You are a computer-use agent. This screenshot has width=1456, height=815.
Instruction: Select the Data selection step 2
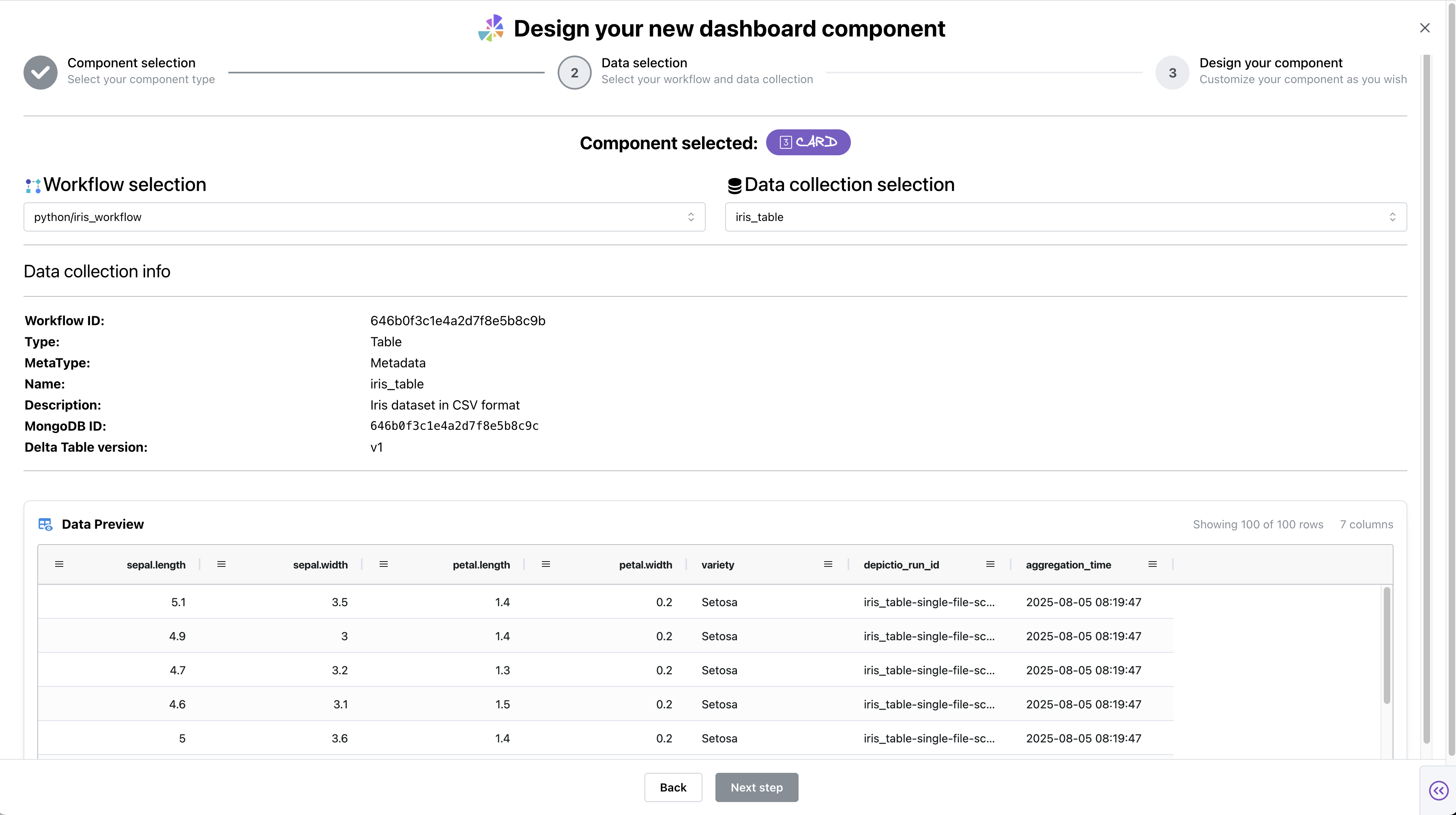click(574, 72)
